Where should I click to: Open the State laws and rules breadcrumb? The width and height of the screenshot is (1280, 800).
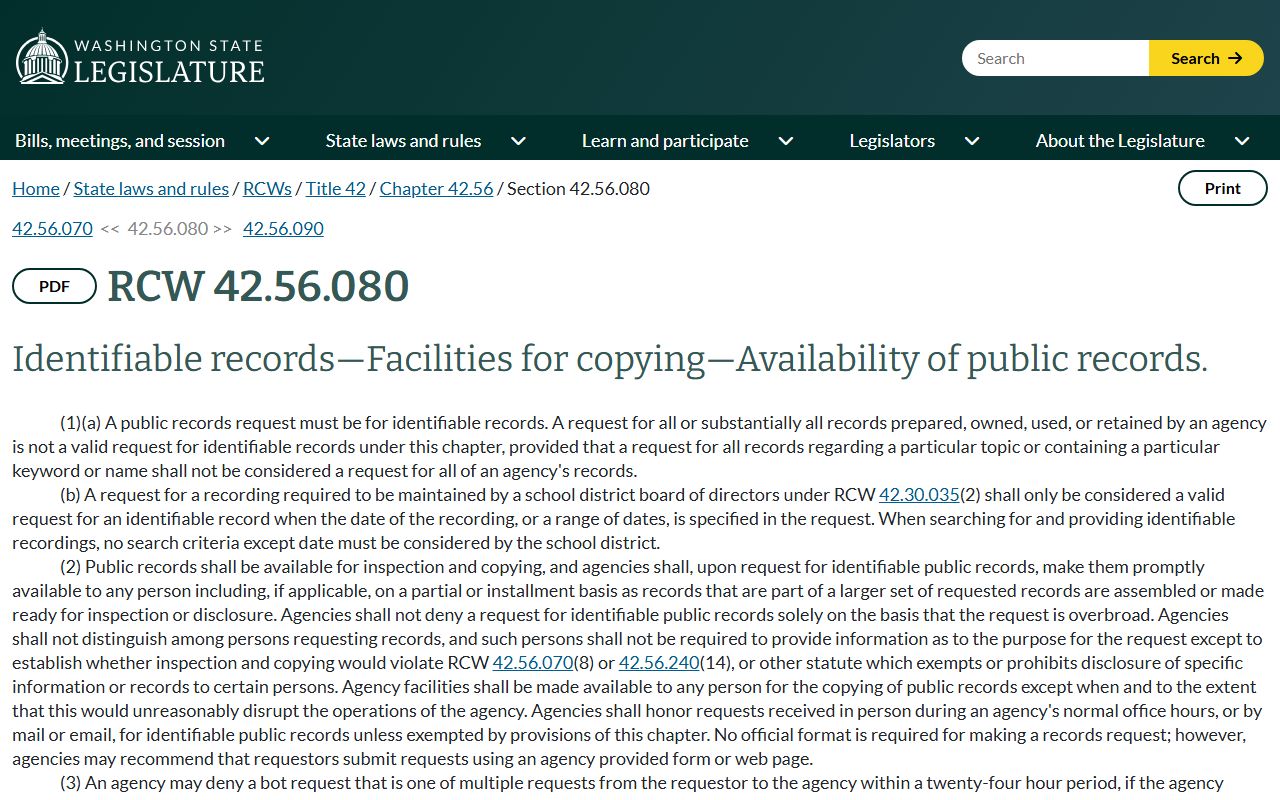point(151,188)
